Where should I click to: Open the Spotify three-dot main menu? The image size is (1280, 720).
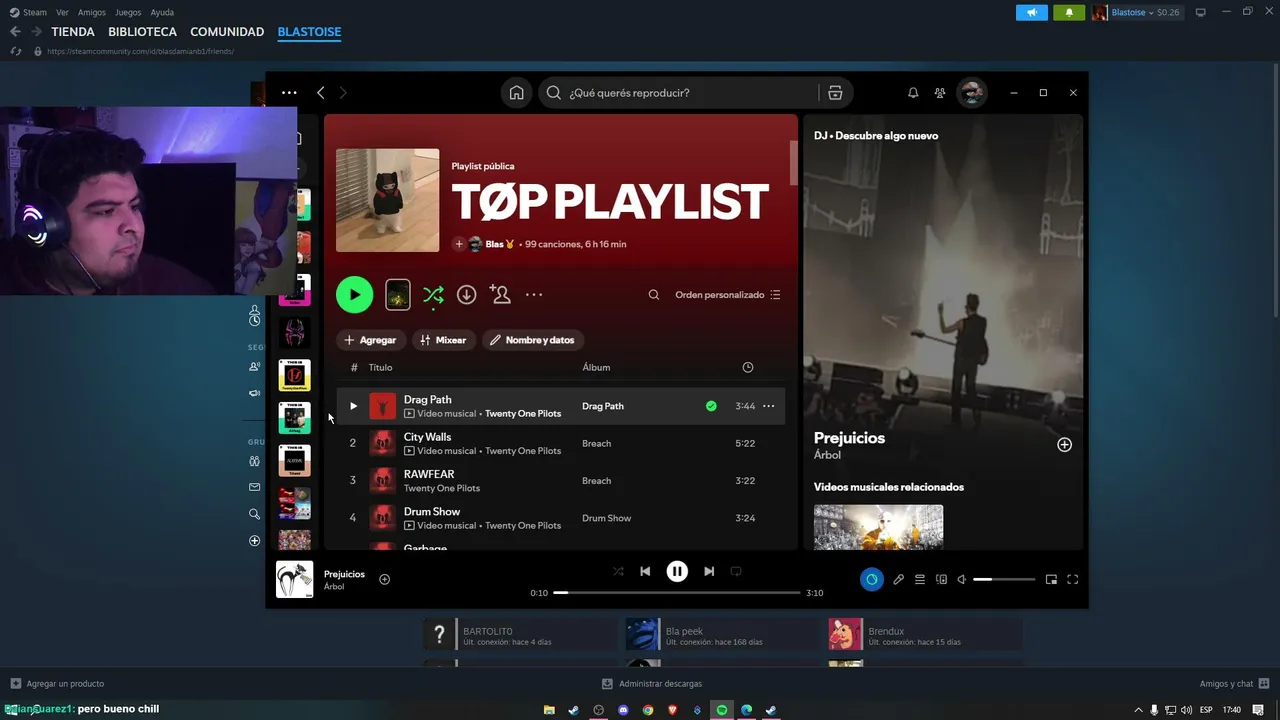(x=289, y=93)
